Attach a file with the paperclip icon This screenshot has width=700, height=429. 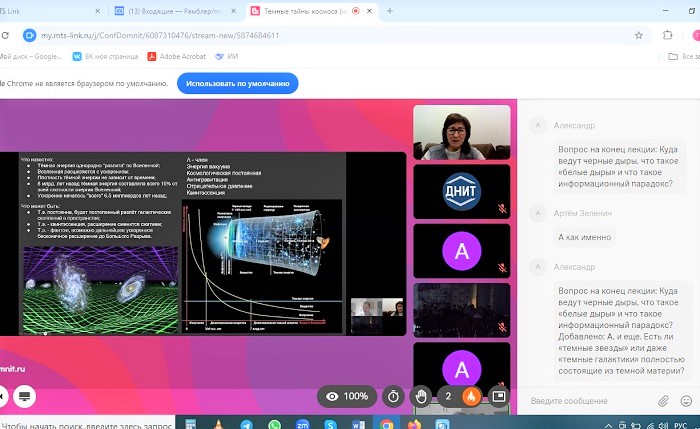[663, 401]
